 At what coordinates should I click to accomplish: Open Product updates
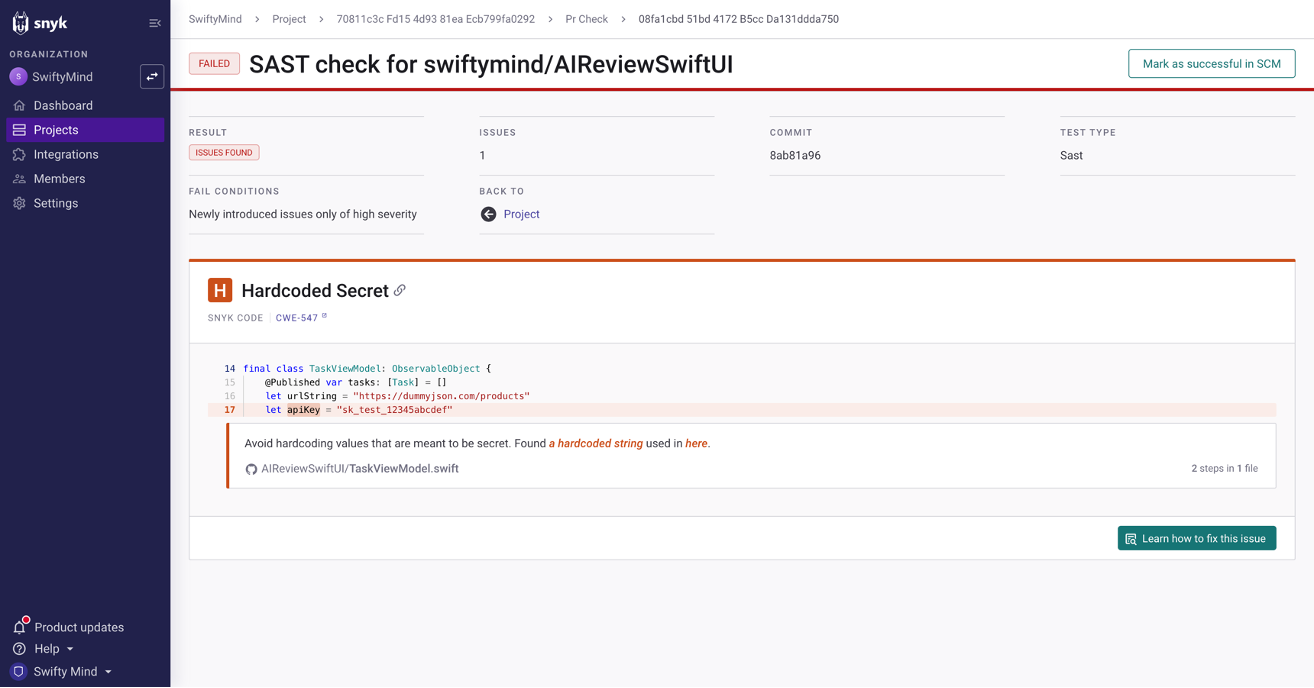coord(79,628)
